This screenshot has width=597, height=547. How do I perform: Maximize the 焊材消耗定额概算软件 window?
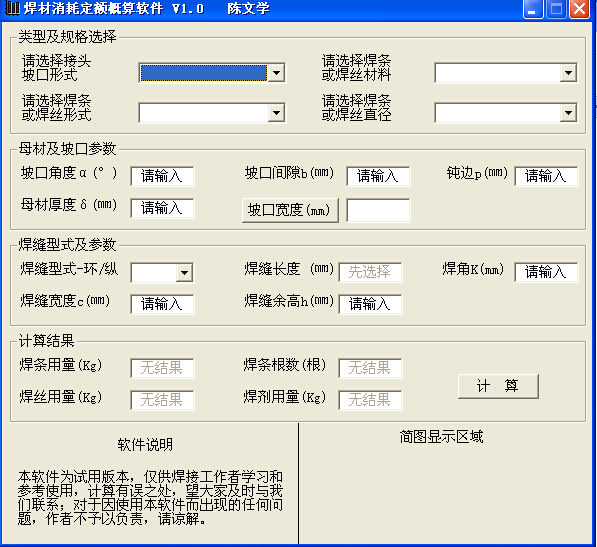click(x=556, y=8)
